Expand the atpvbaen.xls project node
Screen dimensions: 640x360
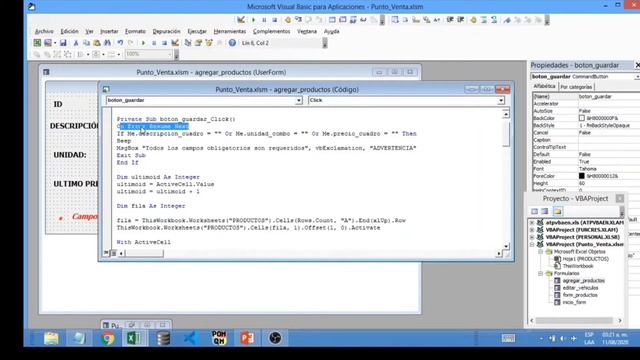[x=532, y=223]
